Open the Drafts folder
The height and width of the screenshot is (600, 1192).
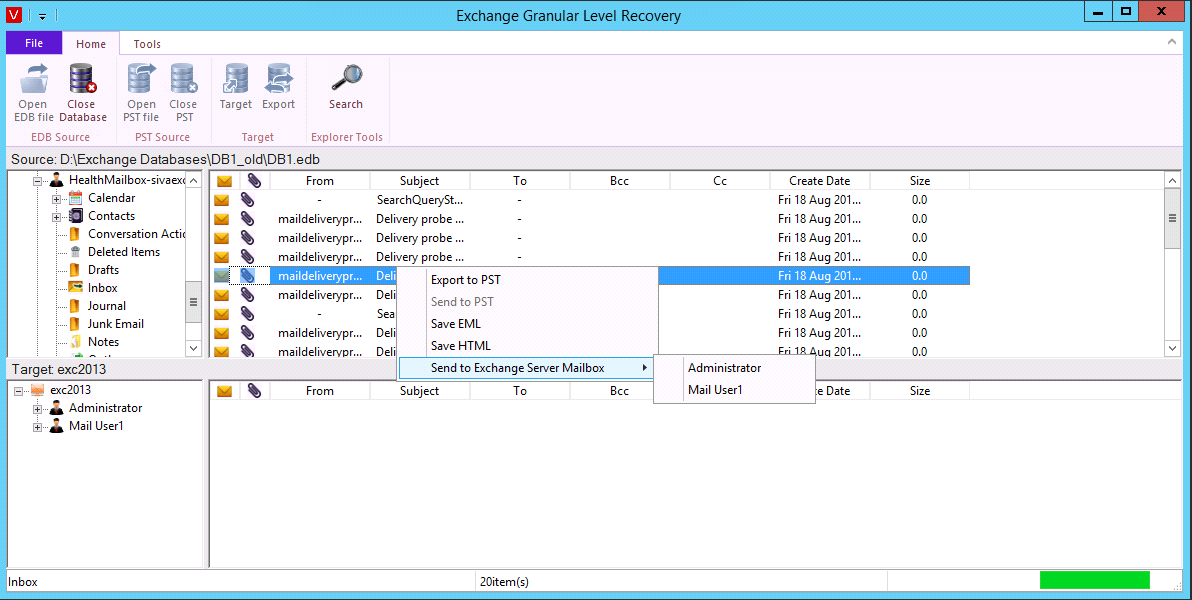click(x=103, y=270)
